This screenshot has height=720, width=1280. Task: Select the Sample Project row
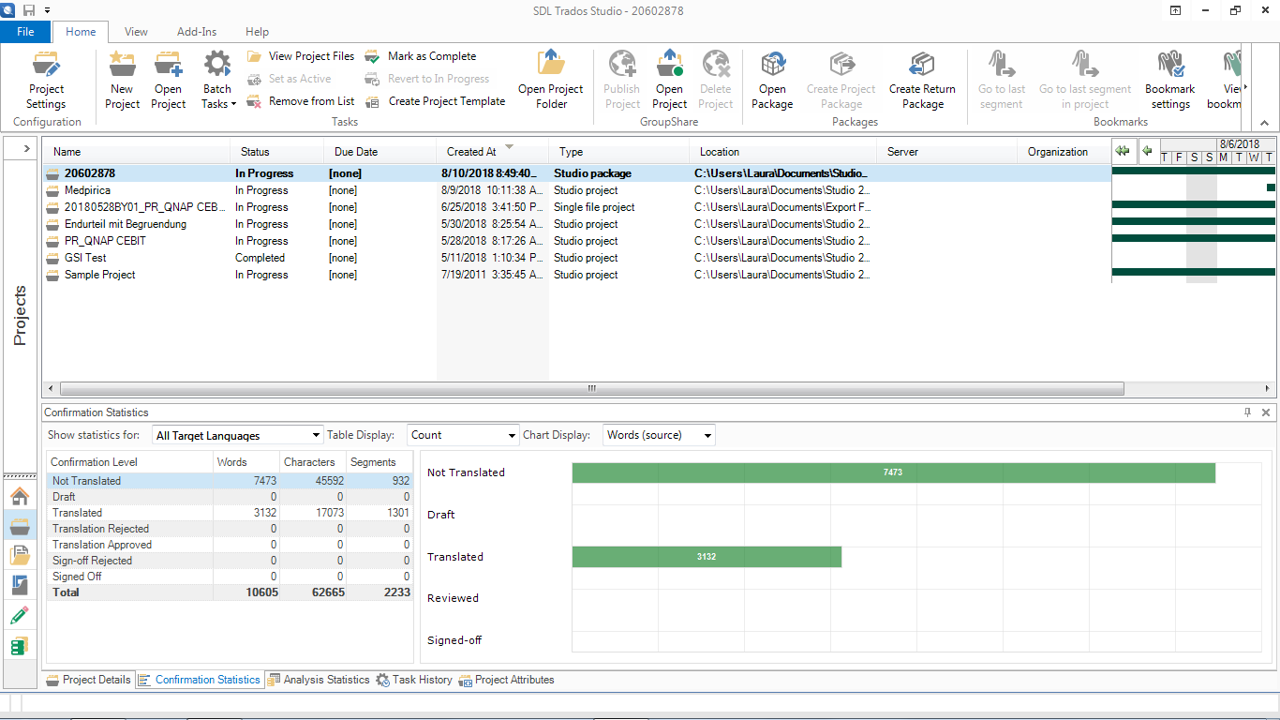click(577, 275)
